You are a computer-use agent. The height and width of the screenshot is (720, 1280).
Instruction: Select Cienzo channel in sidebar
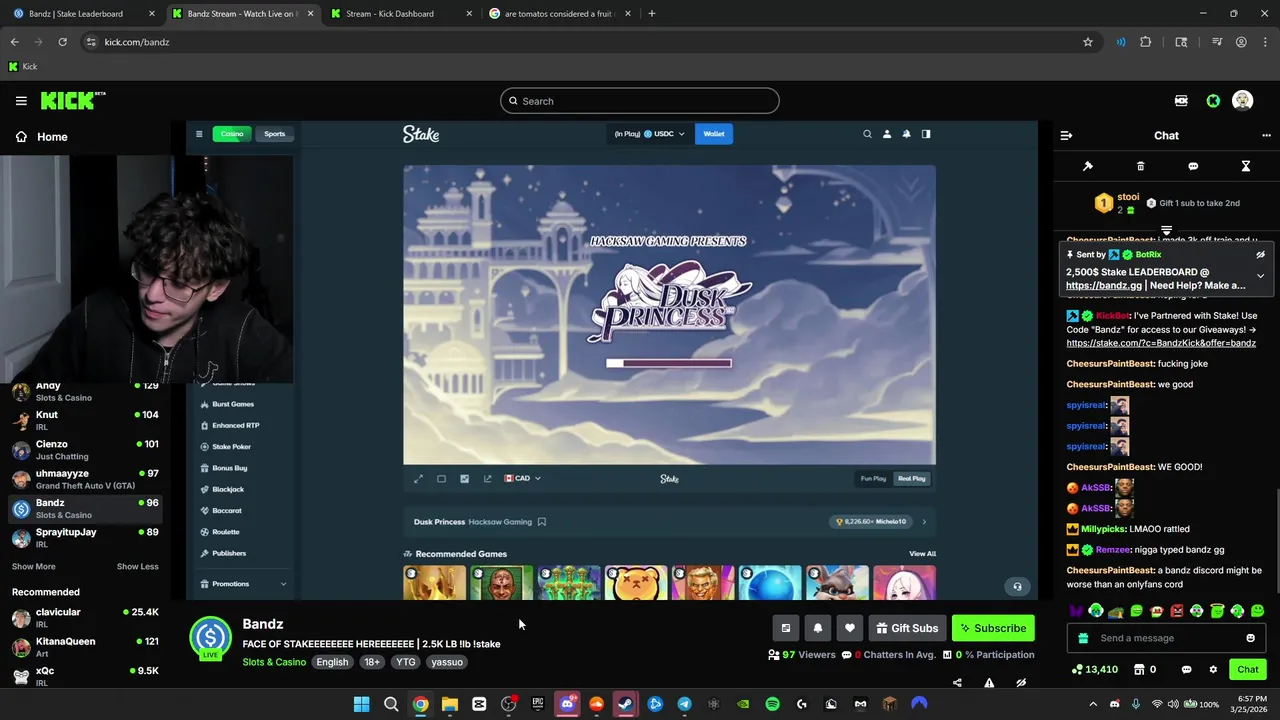[x=85, y=449]
